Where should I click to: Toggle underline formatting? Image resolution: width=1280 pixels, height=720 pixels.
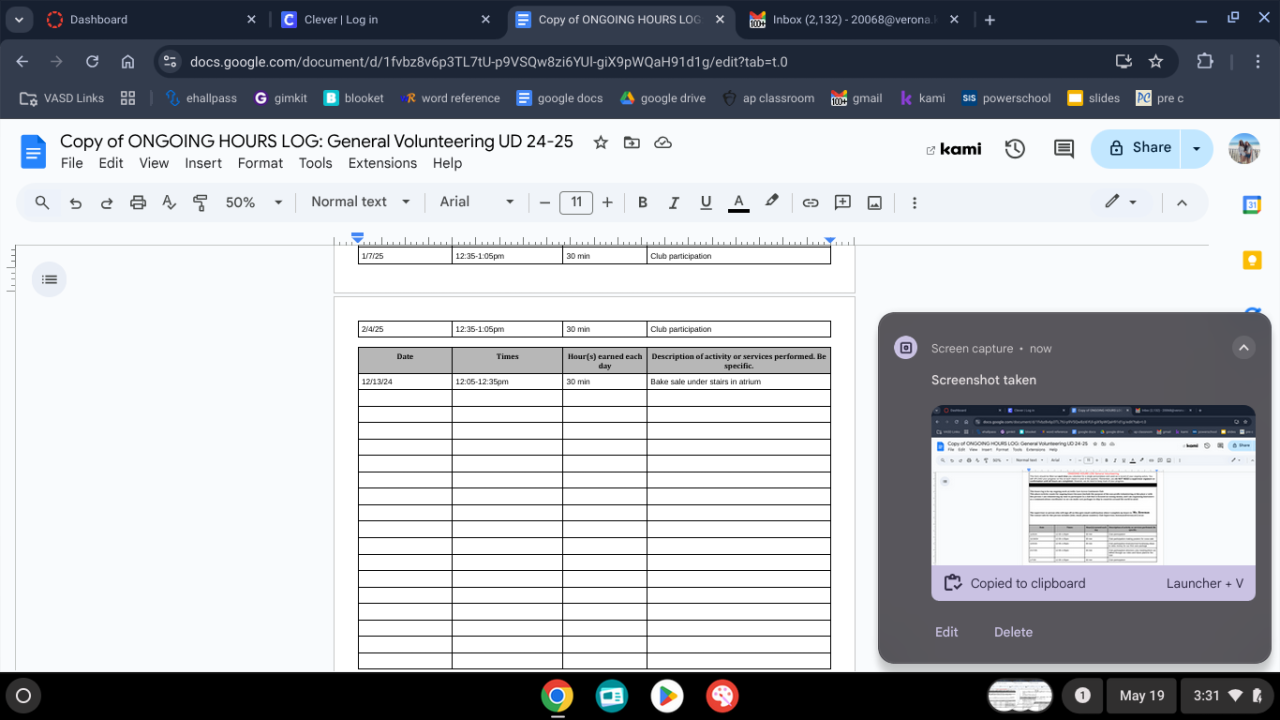pos(706,202)
